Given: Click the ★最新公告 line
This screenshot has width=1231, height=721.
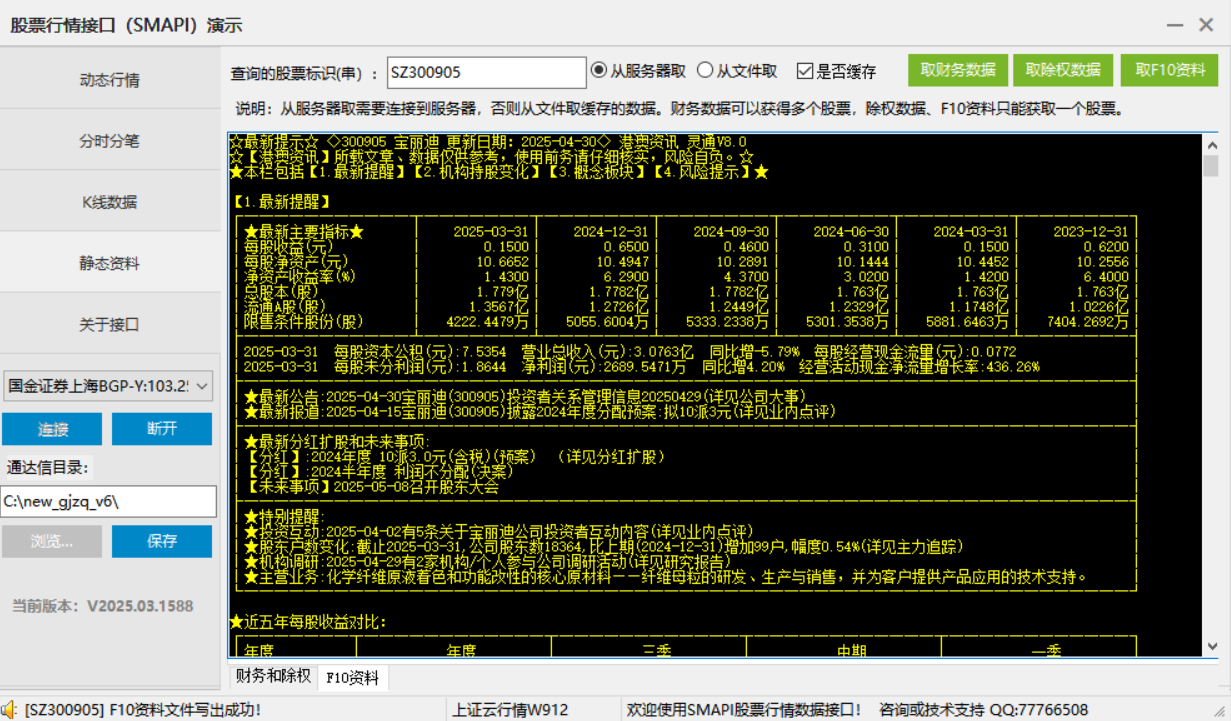Looking at the screenshot, I should [525, 397].
